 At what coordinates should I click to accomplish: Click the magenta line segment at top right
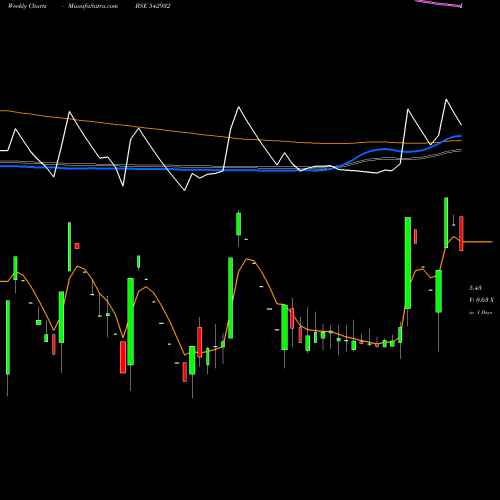coord(438,3)
